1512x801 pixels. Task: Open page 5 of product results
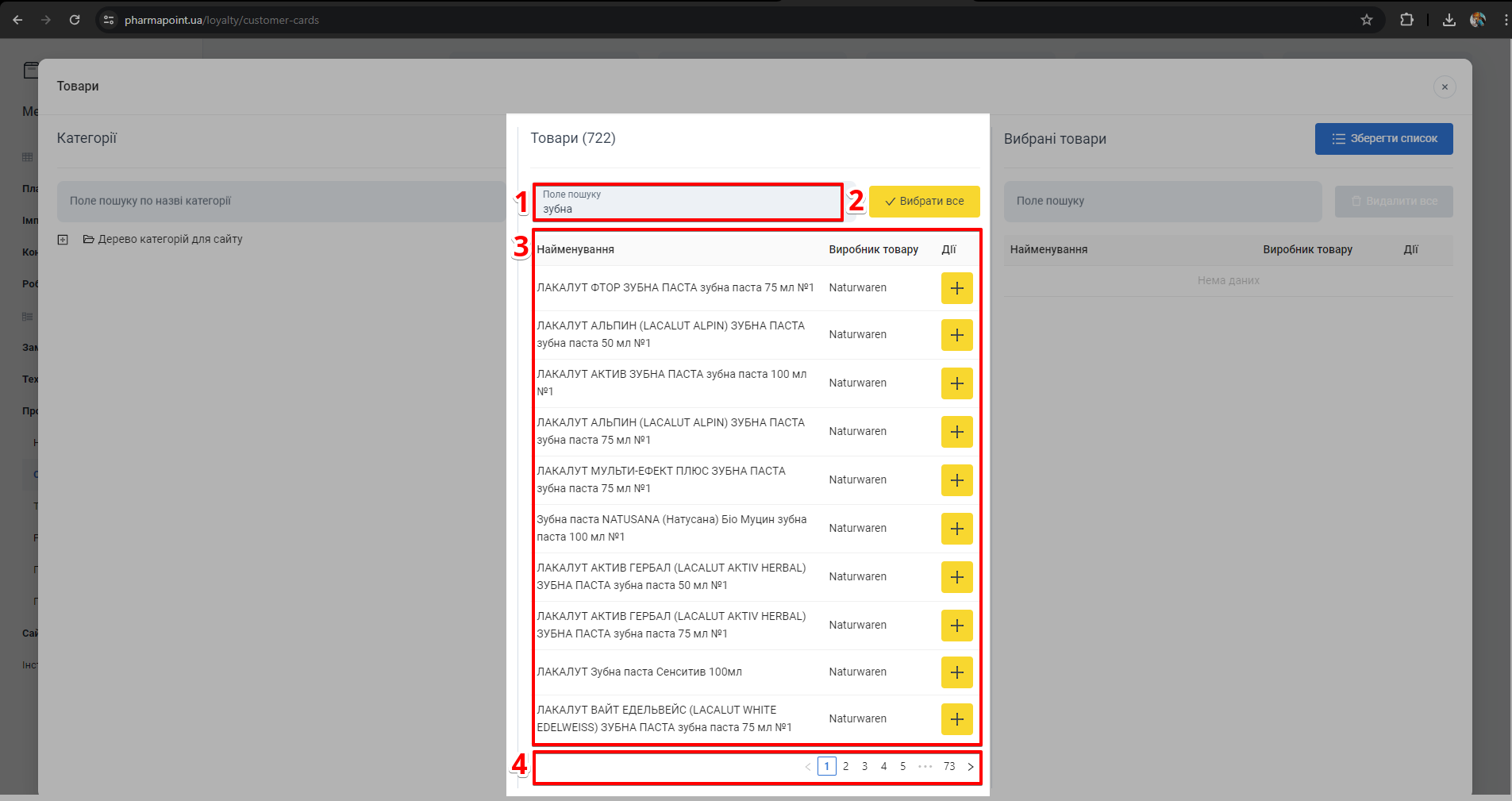(x=902, y=767)
